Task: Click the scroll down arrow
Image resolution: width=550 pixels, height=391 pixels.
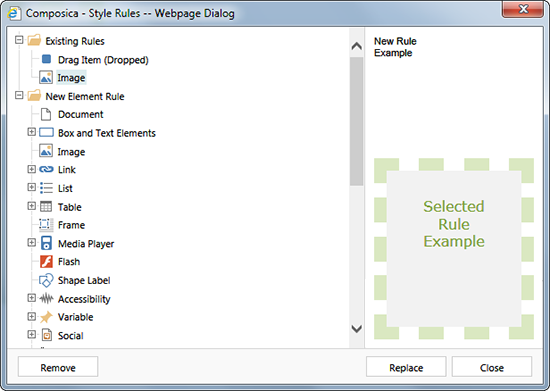Action: coord(357,329)
